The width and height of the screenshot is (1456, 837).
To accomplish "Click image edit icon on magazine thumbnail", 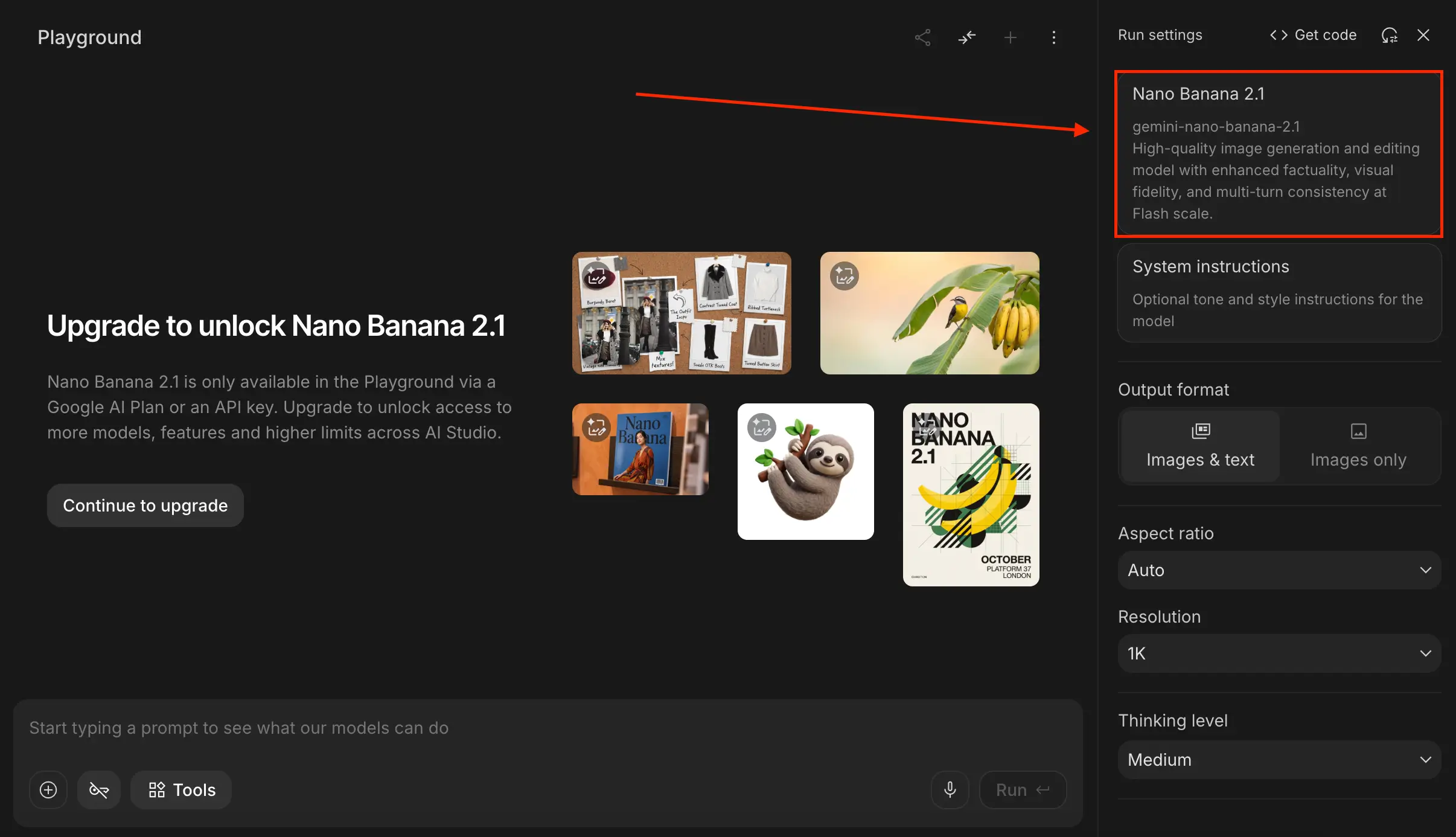I will click(x=596, y=428).
